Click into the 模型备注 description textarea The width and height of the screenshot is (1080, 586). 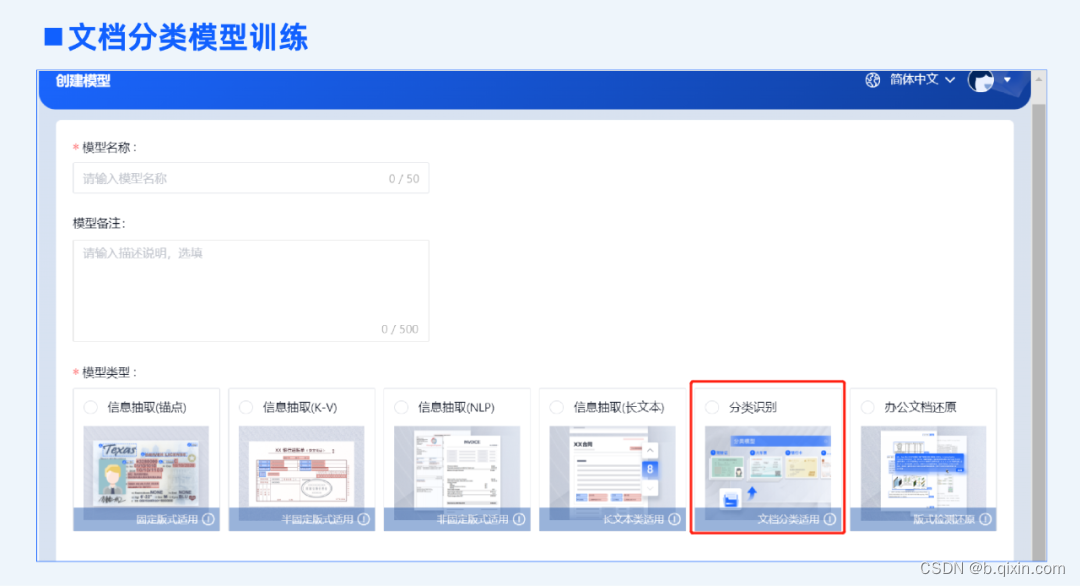(251, 291)
